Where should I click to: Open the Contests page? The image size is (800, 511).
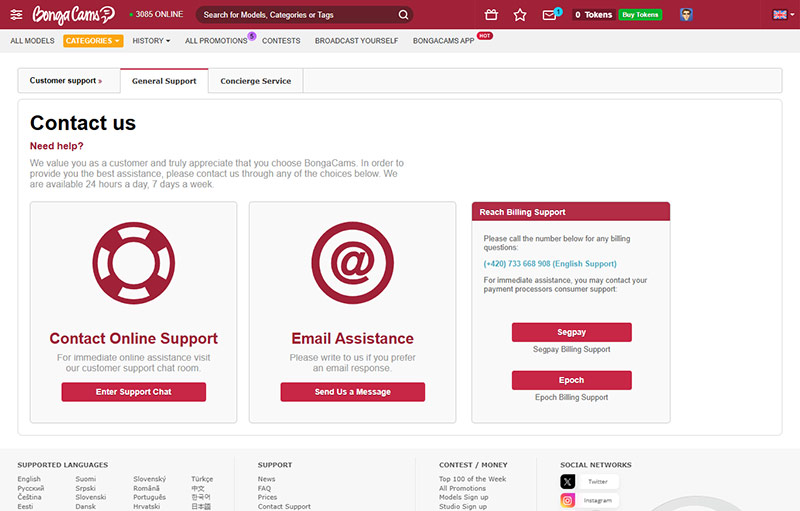(x=281, y=41)
